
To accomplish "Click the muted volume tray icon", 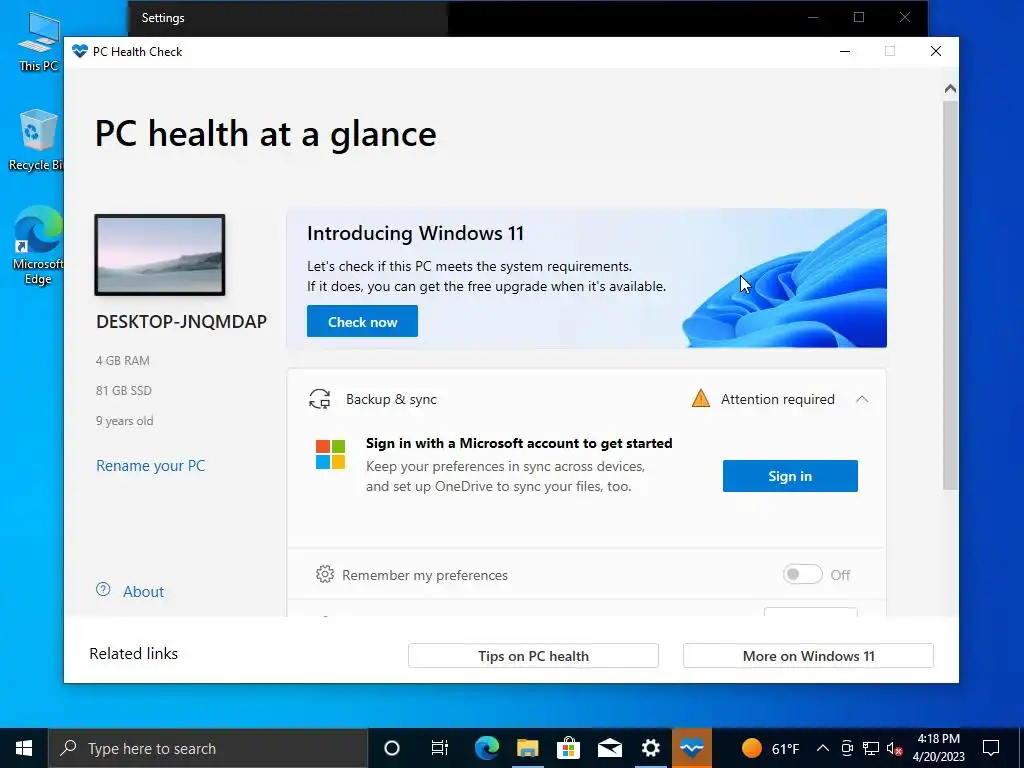I will [x=894, y=748].
